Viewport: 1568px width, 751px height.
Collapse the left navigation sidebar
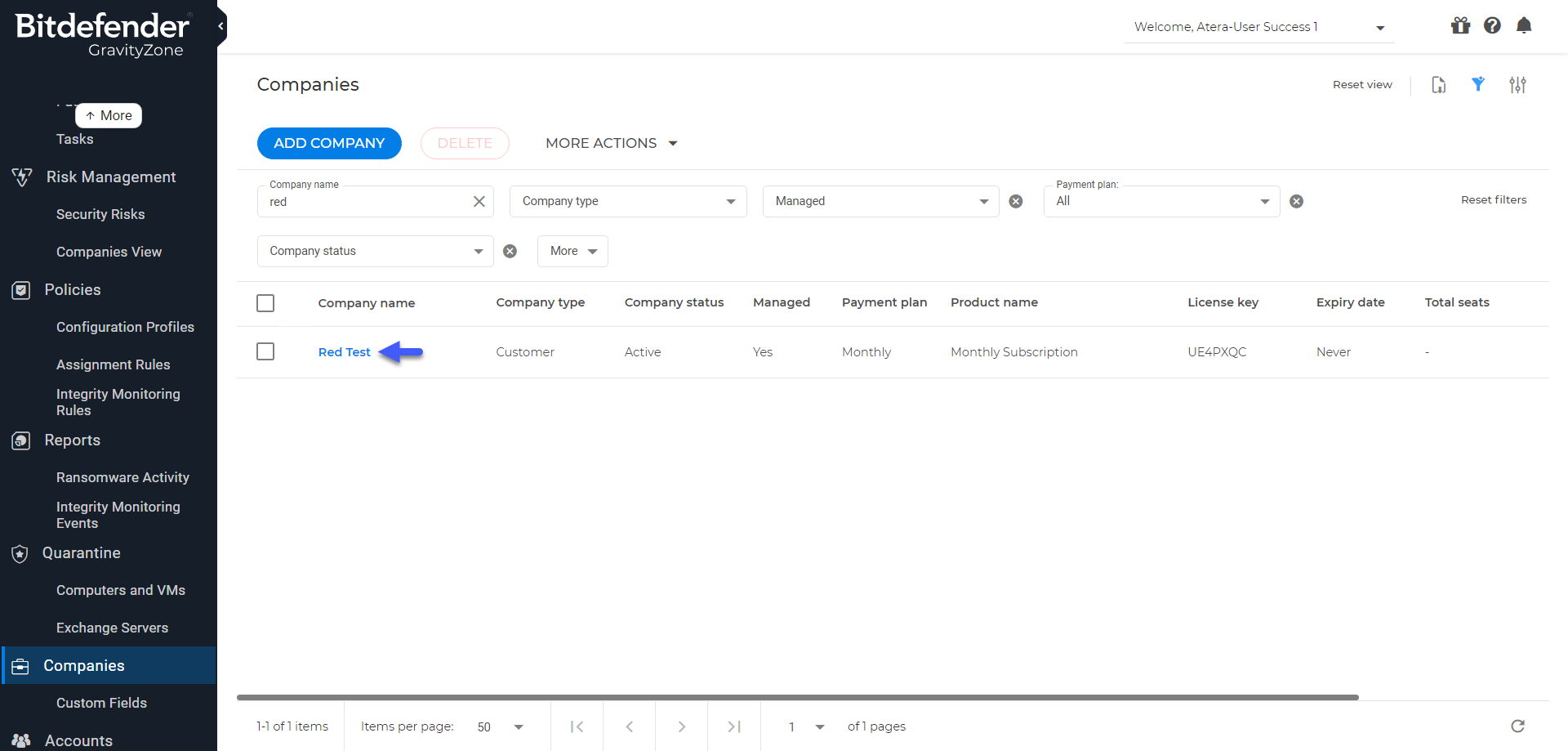click(220, 25)
